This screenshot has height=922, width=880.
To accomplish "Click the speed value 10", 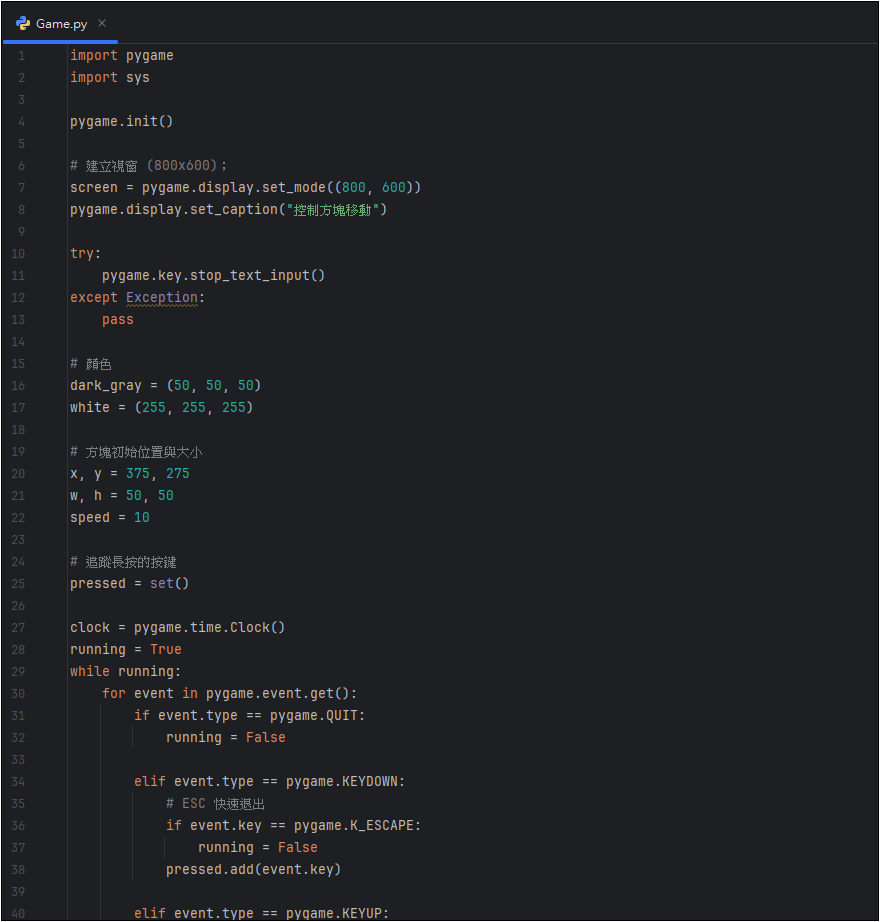I will click(x=141, y=518).
